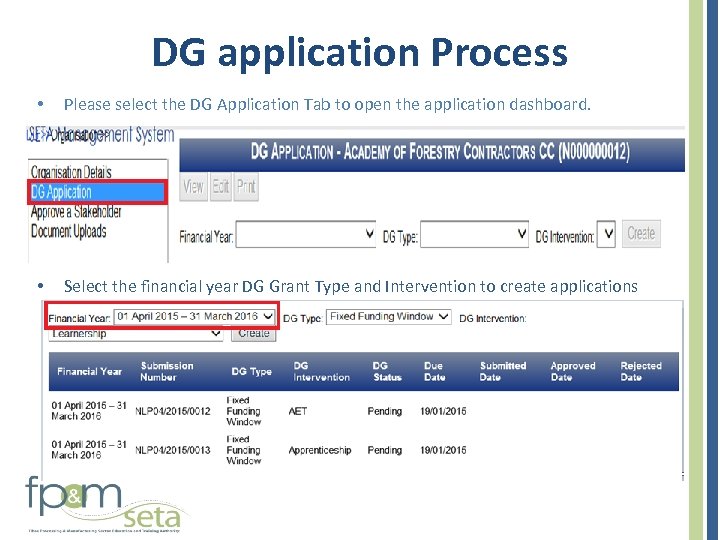Open Approve a Stakeholder menu item

click(x=76, y=212)
